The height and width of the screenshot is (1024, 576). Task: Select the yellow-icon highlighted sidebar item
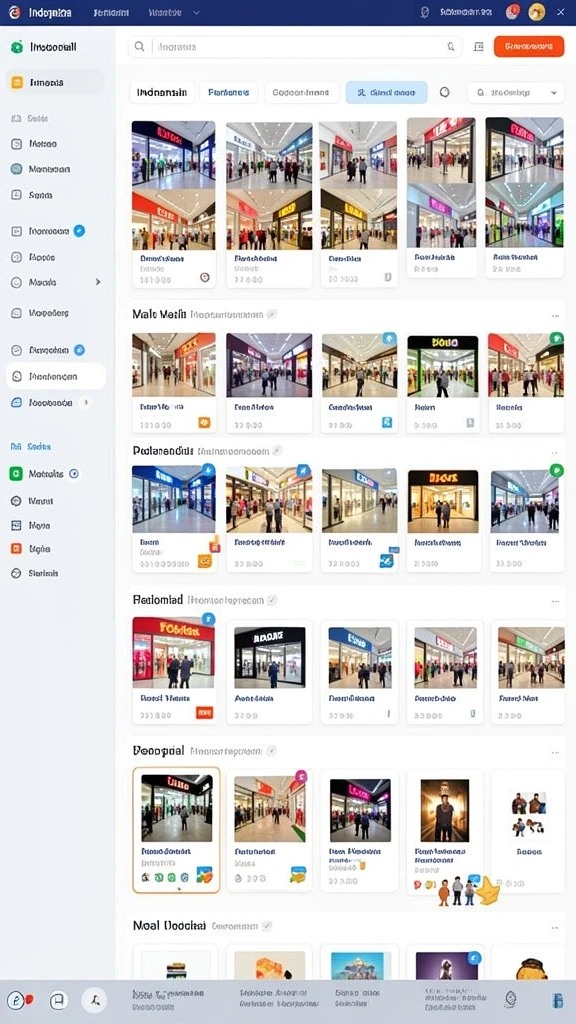[56, 82]
